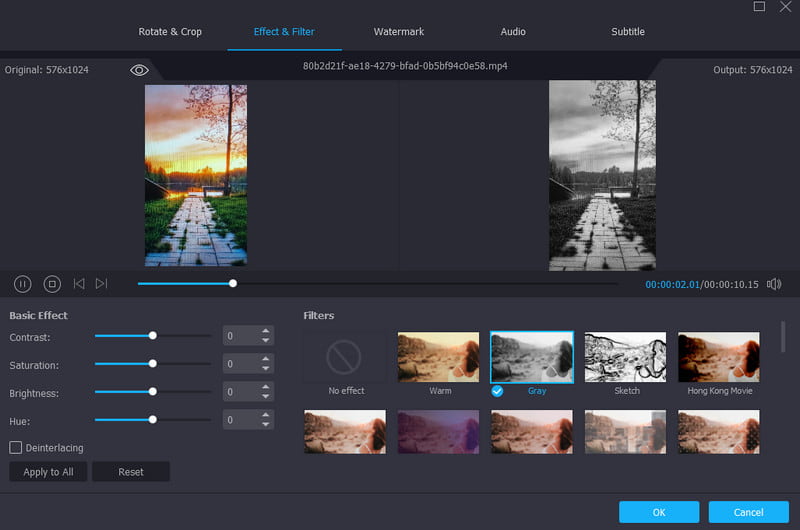Image resolution: width=800 pixels, height=530 pixels.
Task: Click the Filters panel scrollbar
Action: coord(782,337)
